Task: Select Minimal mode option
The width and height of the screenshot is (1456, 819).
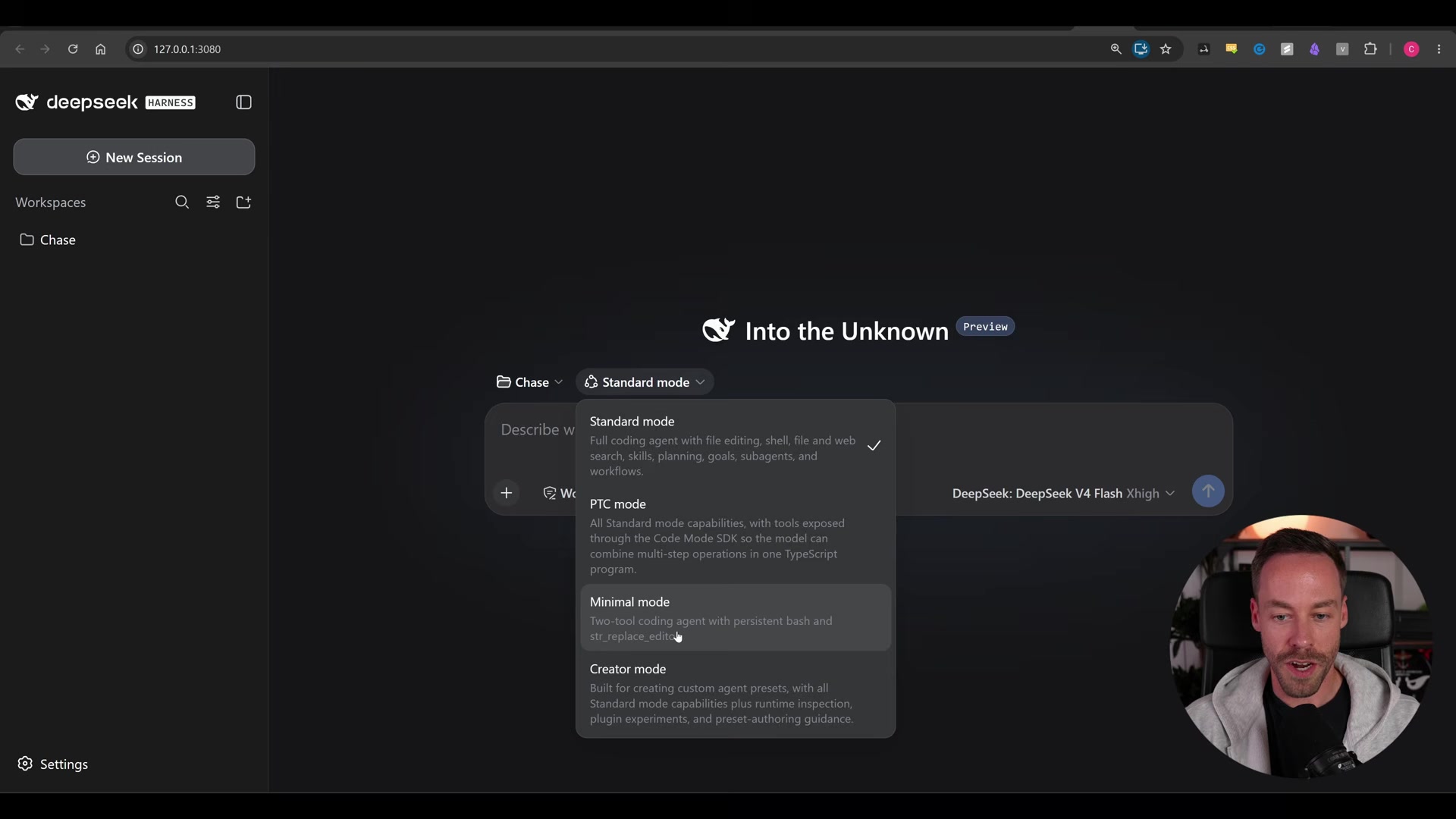Action: coord(736,617)
